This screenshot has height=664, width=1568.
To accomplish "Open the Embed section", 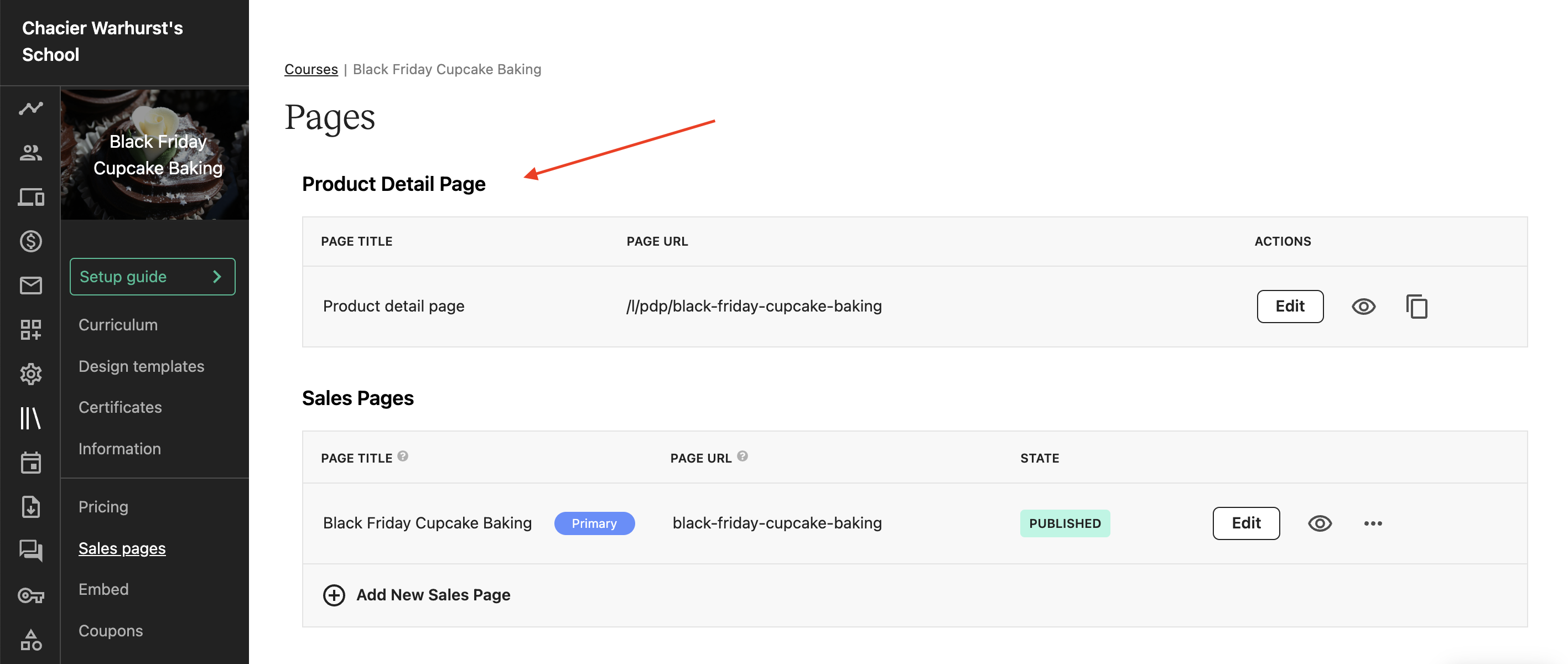I will click(103, 589).
